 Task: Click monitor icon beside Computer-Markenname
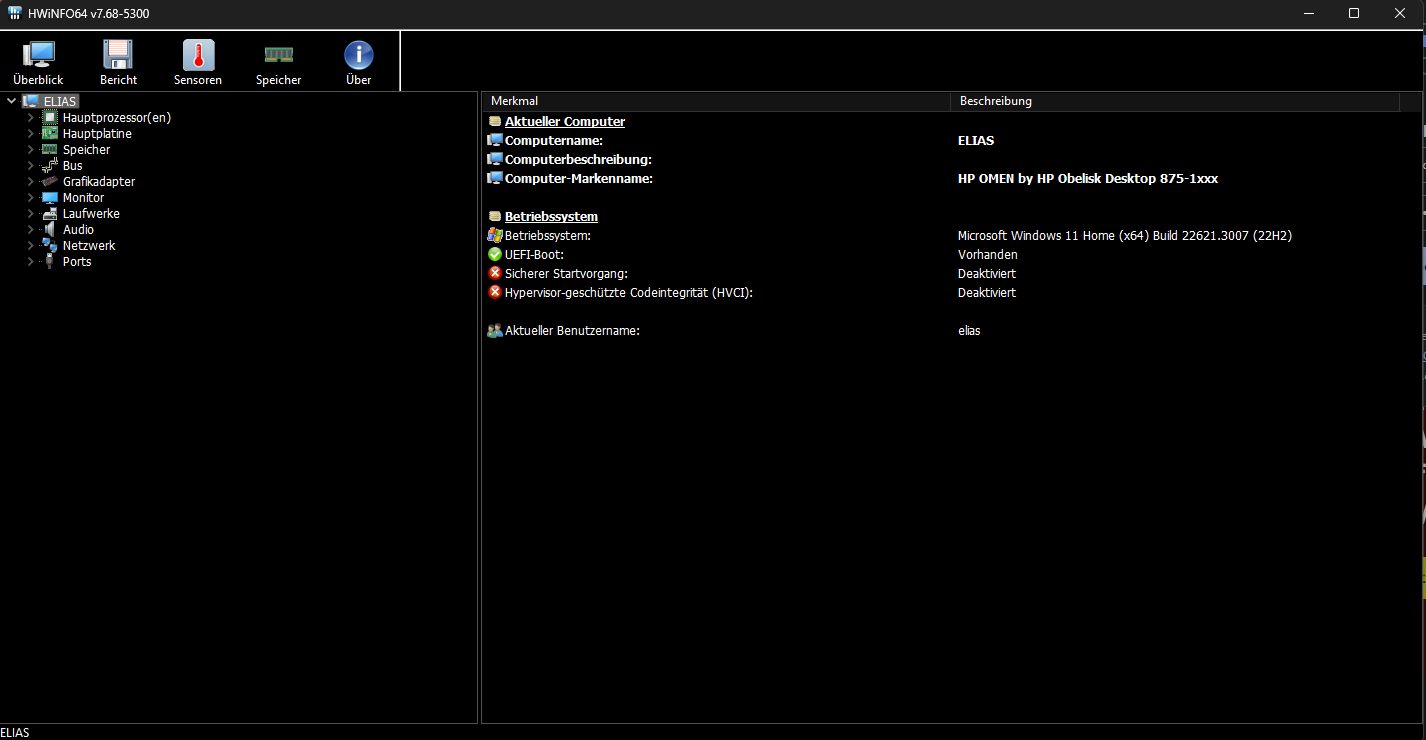coord(494,178)
